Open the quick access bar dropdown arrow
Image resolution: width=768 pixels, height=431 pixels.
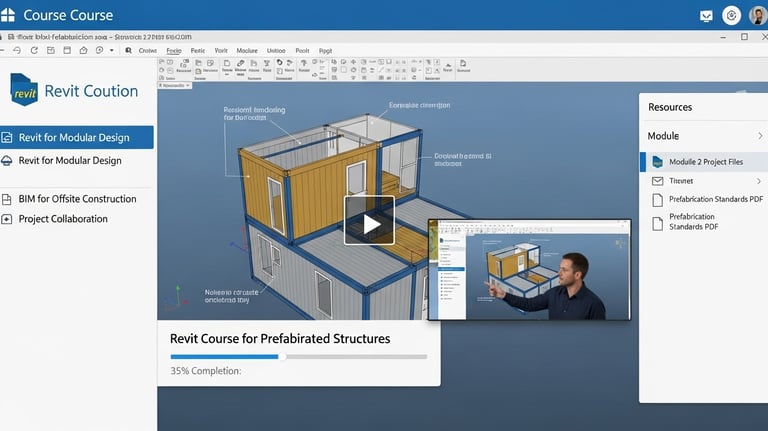point(112,50)
